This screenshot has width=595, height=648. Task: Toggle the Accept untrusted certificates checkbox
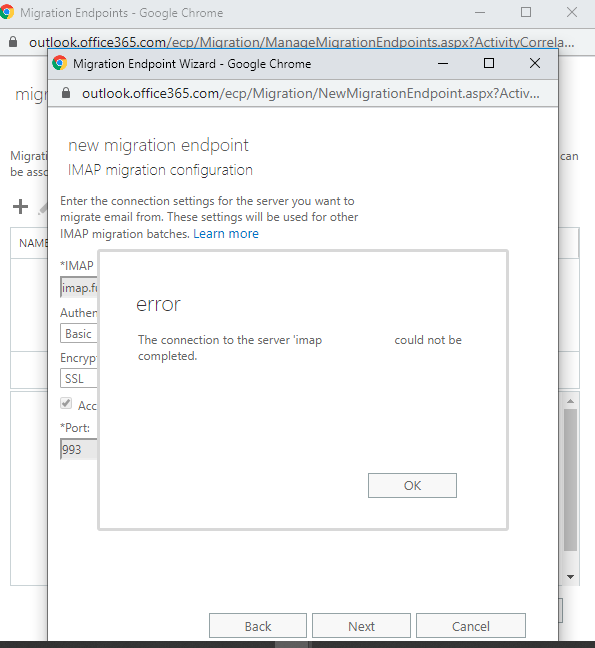(x=66, y=403)
